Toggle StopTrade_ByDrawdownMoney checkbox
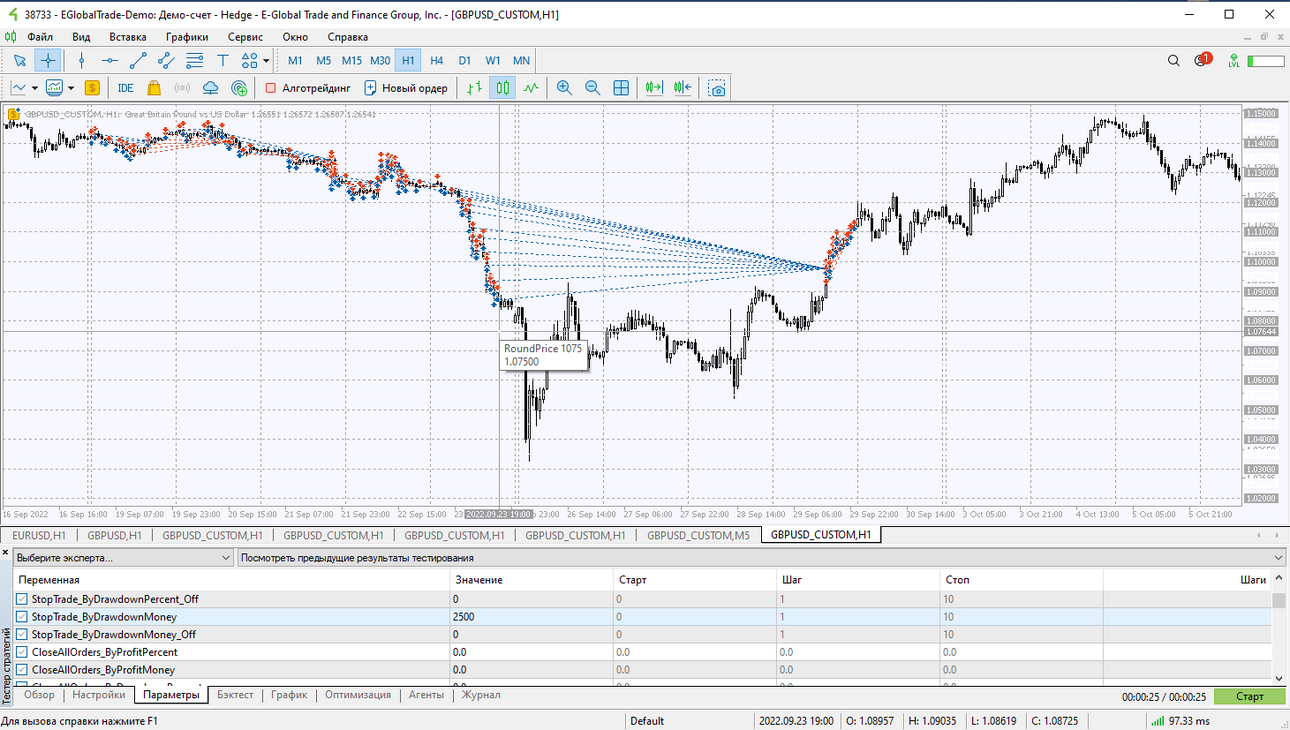The width and height of the screenshot is (1290, 730). pyautogui.click(x=22, y=617)
